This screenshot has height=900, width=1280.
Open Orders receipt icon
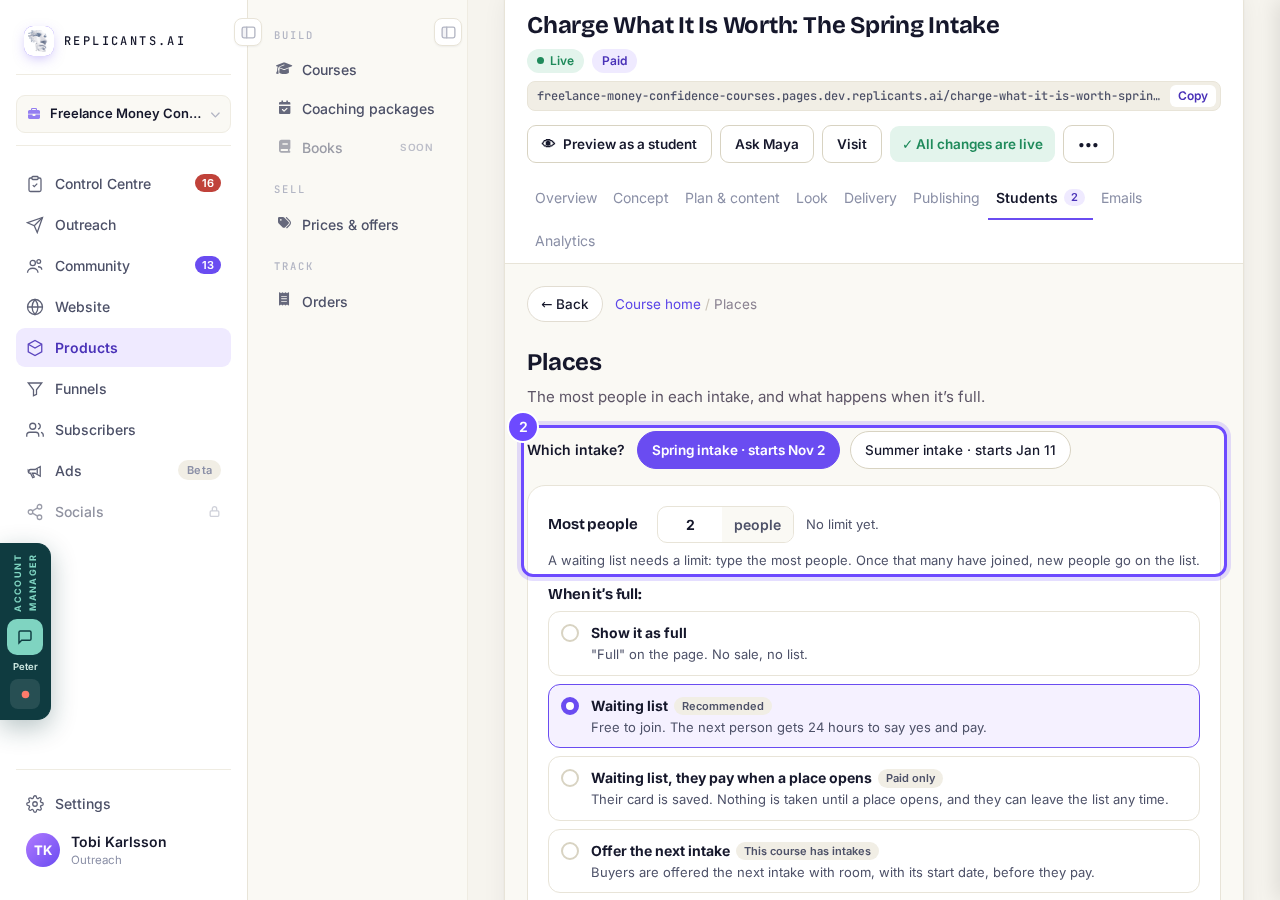(285, 301)
